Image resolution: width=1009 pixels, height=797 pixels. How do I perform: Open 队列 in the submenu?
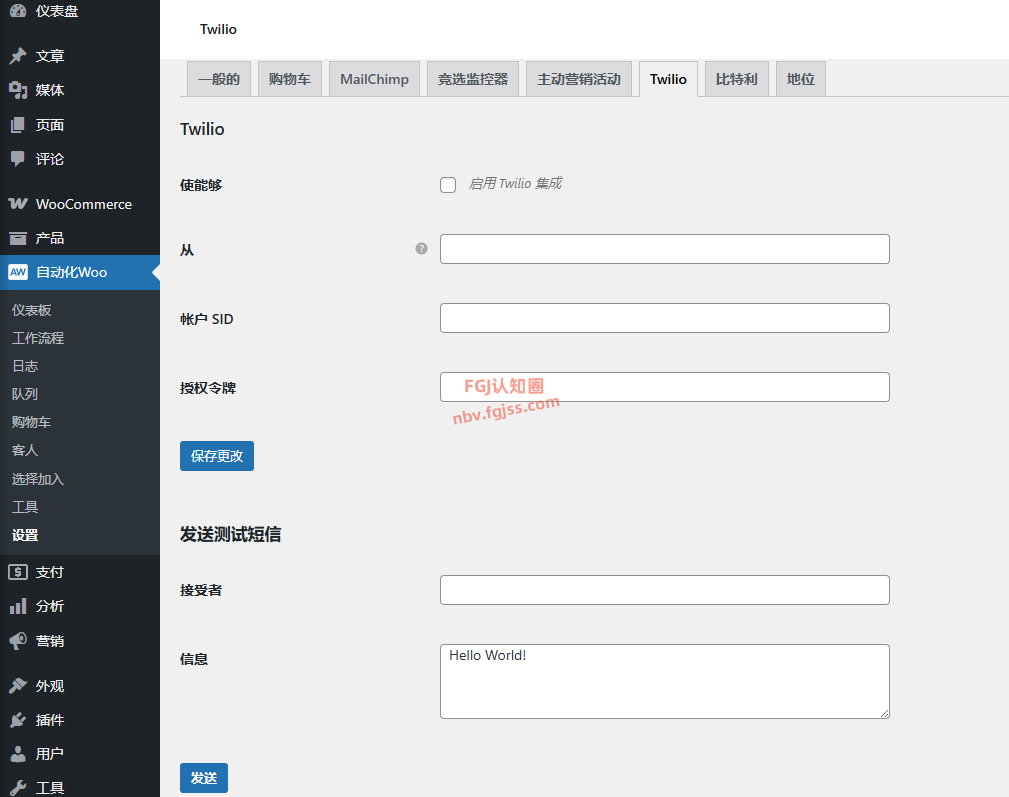coord(25,394)
